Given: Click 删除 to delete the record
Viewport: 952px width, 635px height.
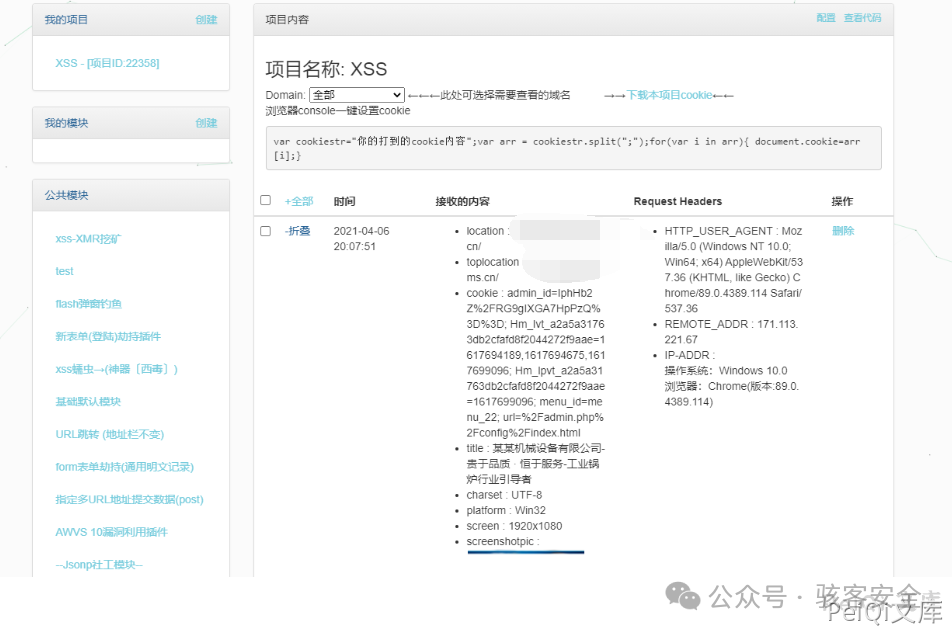Looking at the screenshot, I should (x=843, y=231).
